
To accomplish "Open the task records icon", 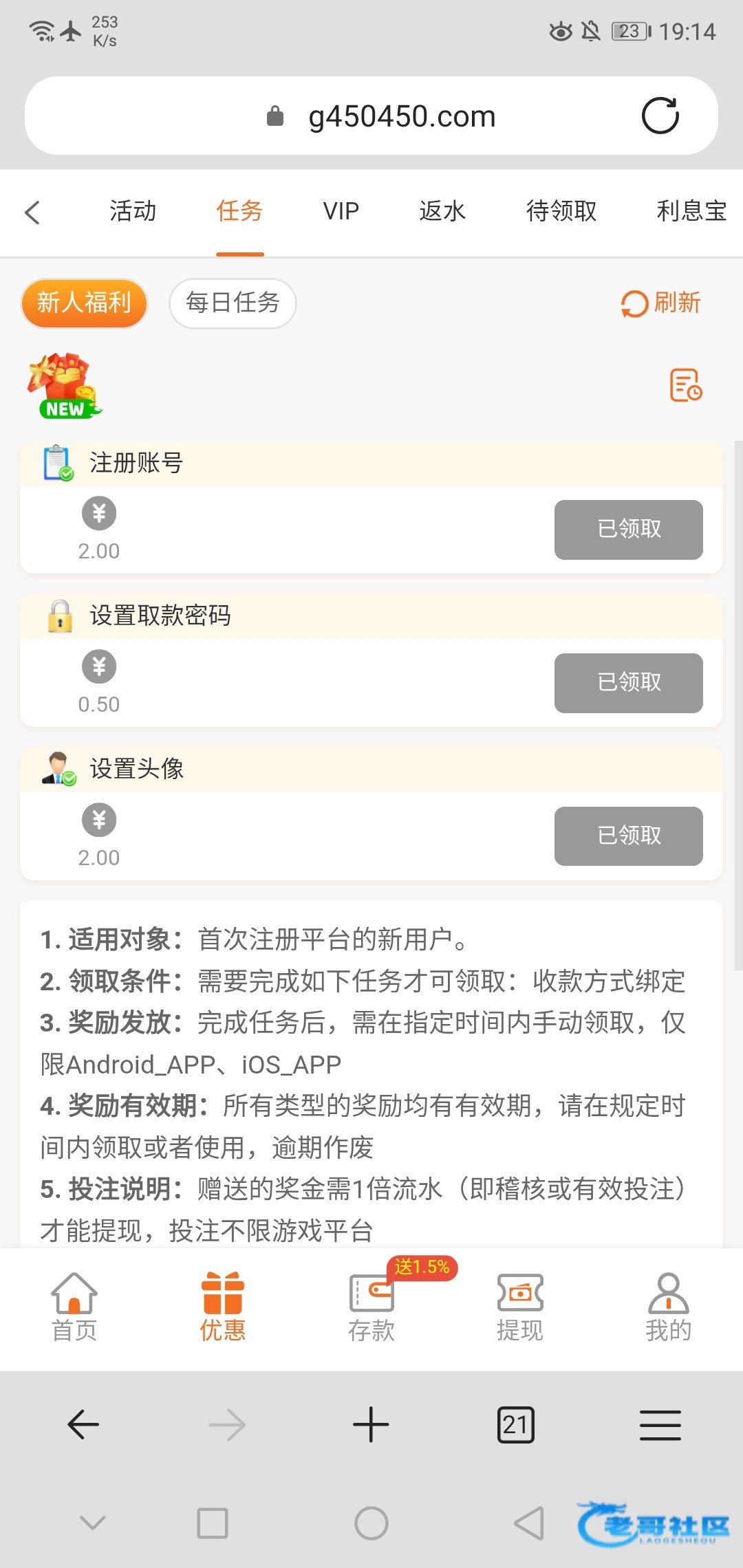I will tap(685, 385).
